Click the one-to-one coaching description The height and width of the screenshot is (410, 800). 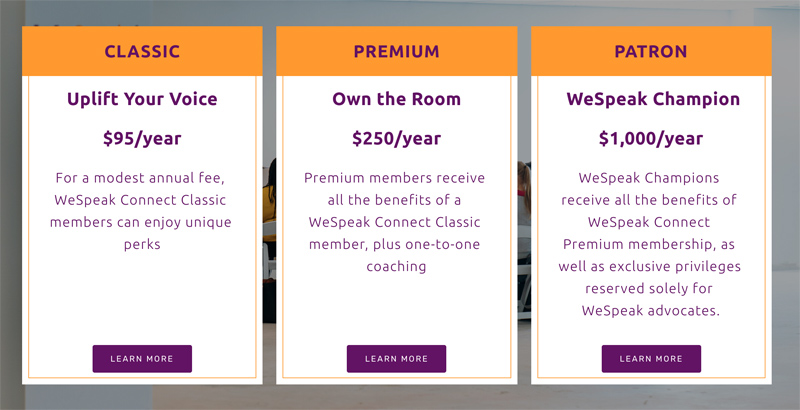point(394,222)
